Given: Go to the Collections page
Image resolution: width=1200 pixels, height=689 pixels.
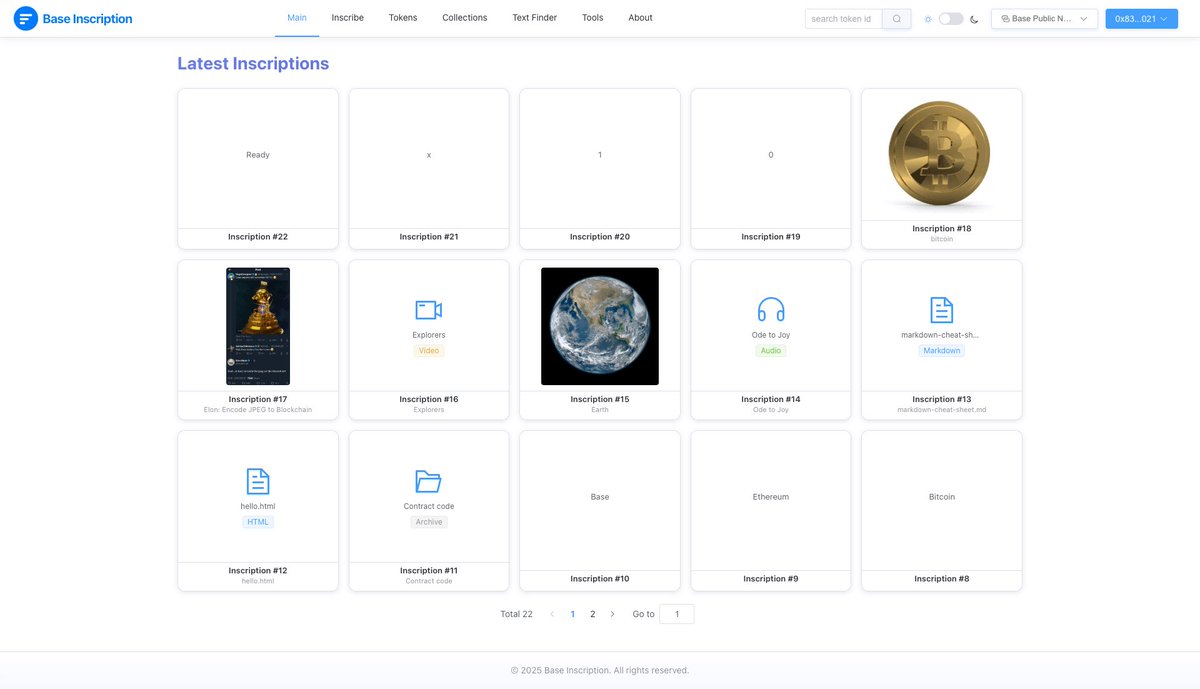Looking at the screenshot, I should tap(465, 18).
